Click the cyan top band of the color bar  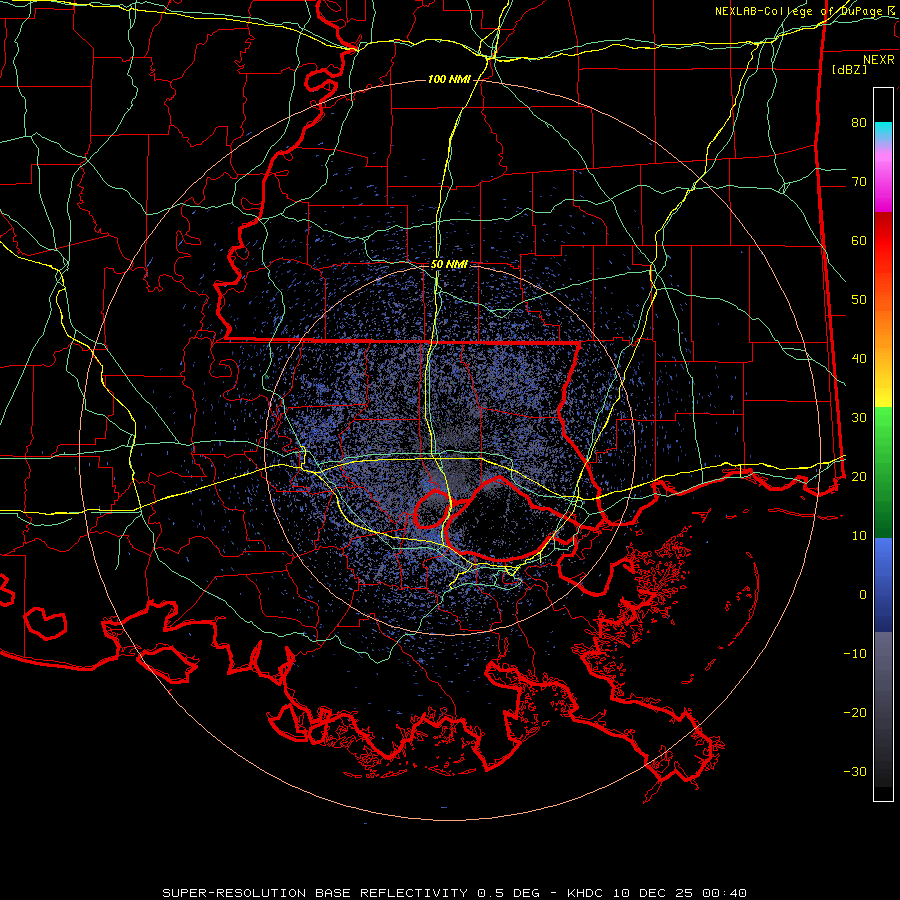(883, 132)
